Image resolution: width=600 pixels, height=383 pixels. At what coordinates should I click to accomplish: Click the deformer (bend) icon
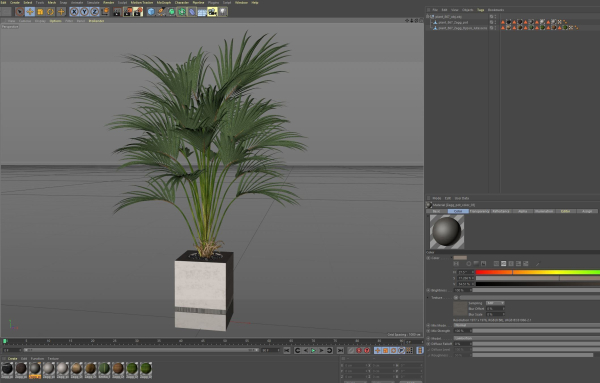[x=192, y=12]
